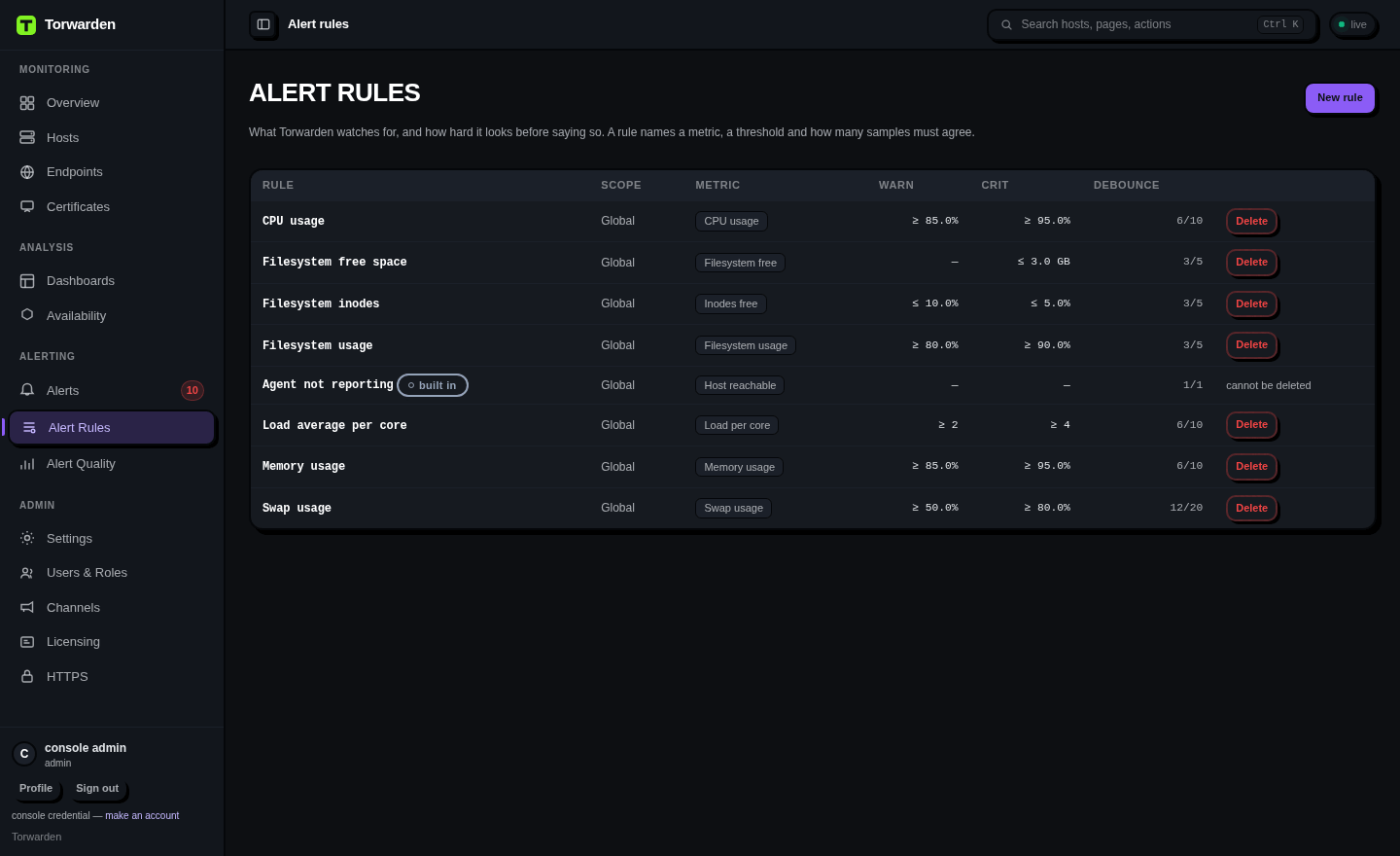Open Overview via its grid icon
The image size is (1400, 856).
27,103
